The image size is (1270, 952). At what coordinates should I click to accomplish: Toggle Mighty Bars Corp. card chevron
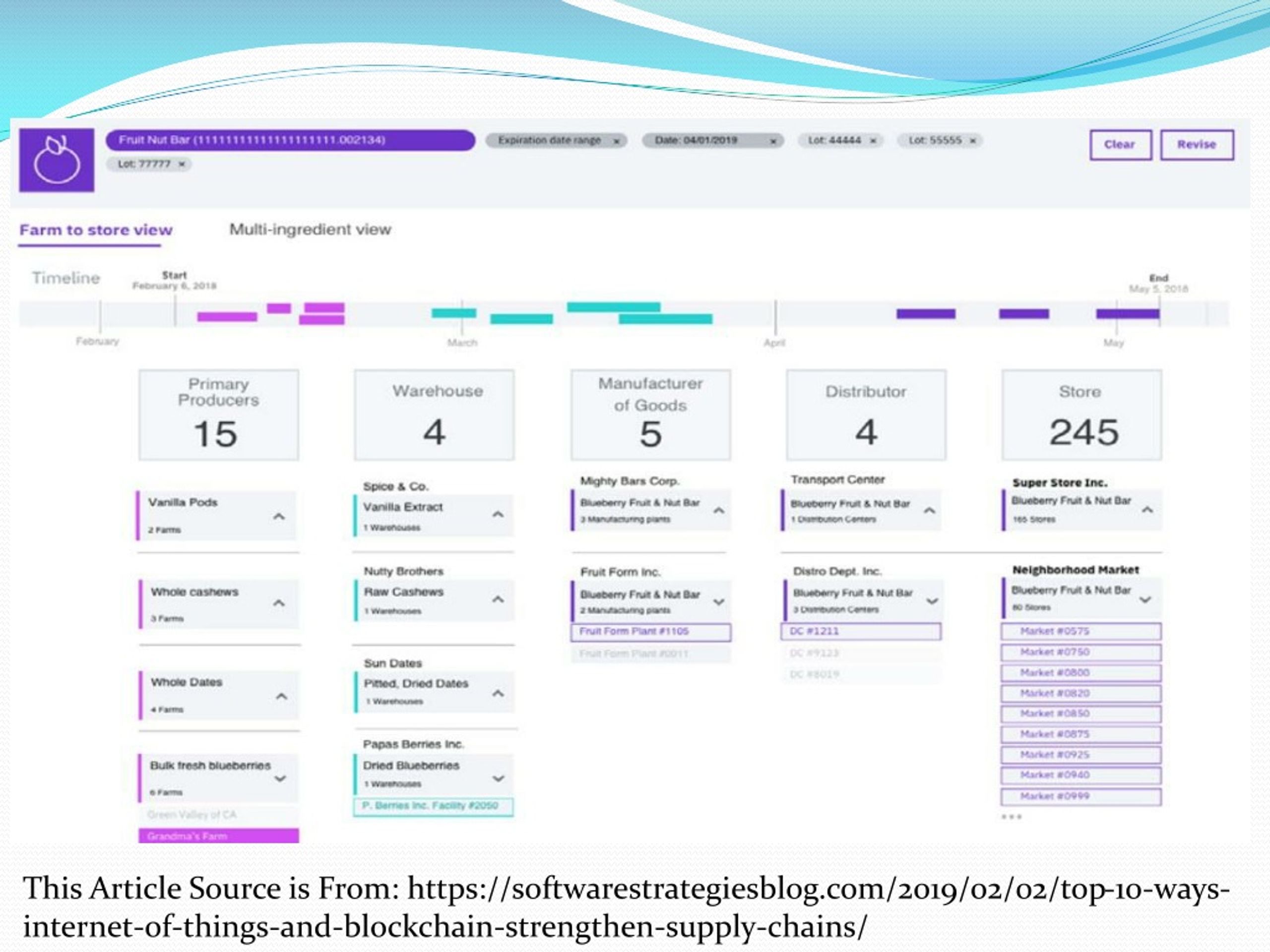point(719,510)
